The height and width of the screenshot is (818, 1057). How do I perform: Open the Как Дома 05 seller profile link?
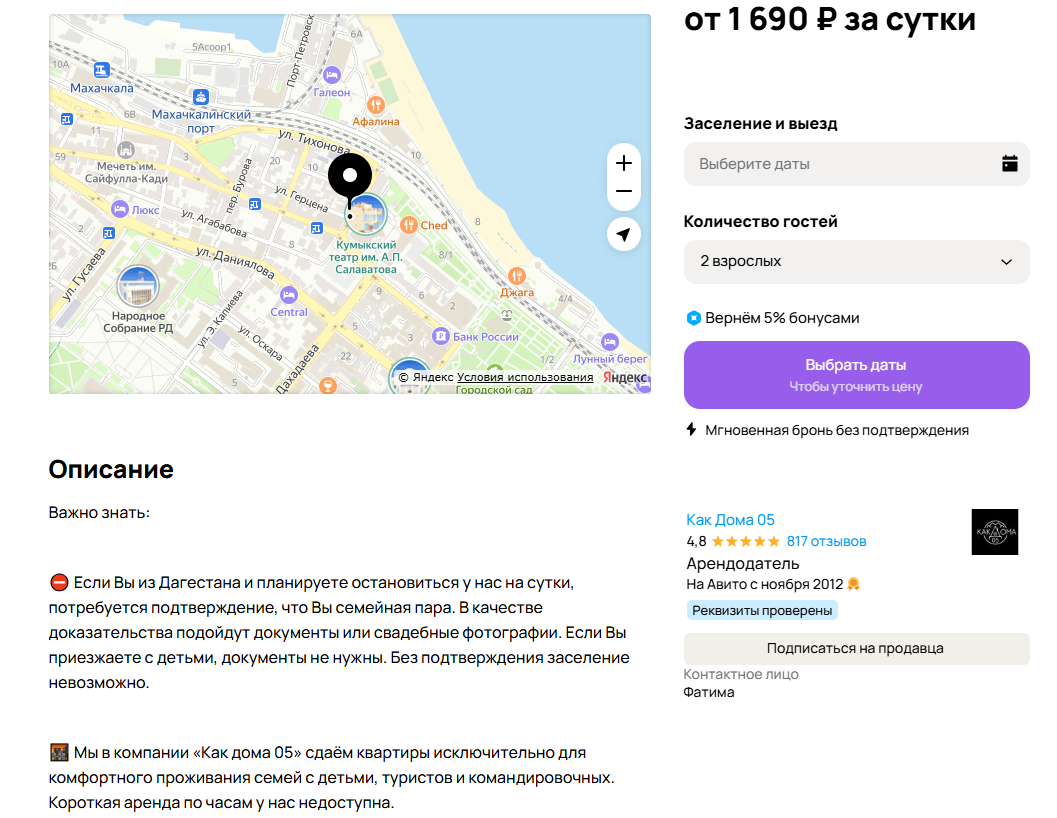tap(730, 520)
